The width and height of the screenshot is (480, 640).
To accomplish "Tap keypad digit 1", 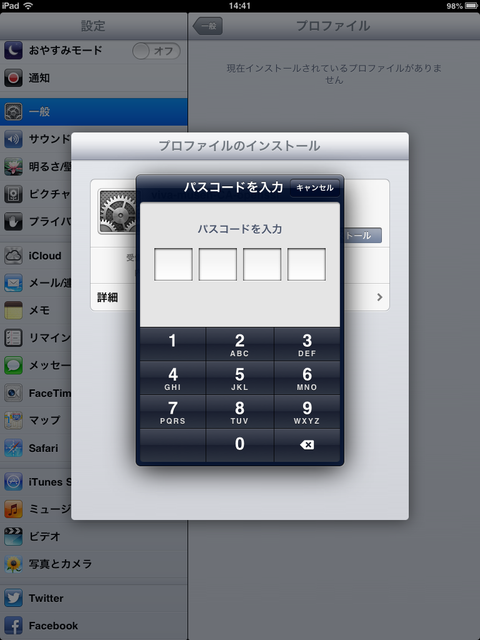I will pos(173,344).
